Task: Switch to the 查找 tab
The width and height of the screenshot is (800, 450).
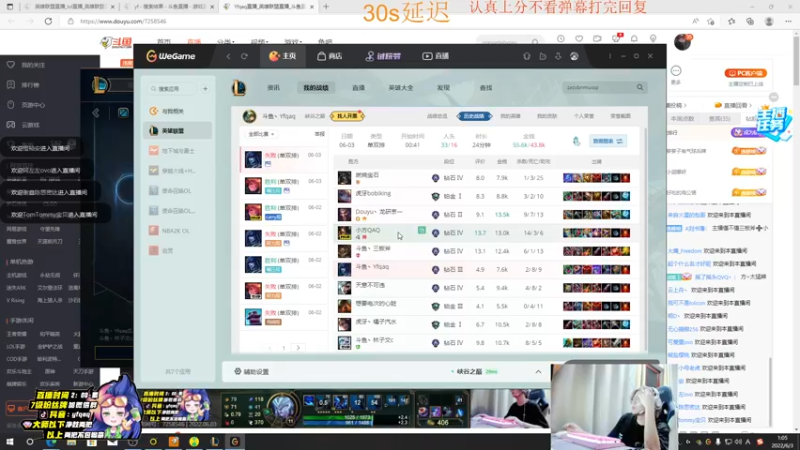Action: [x=486, y=88]
